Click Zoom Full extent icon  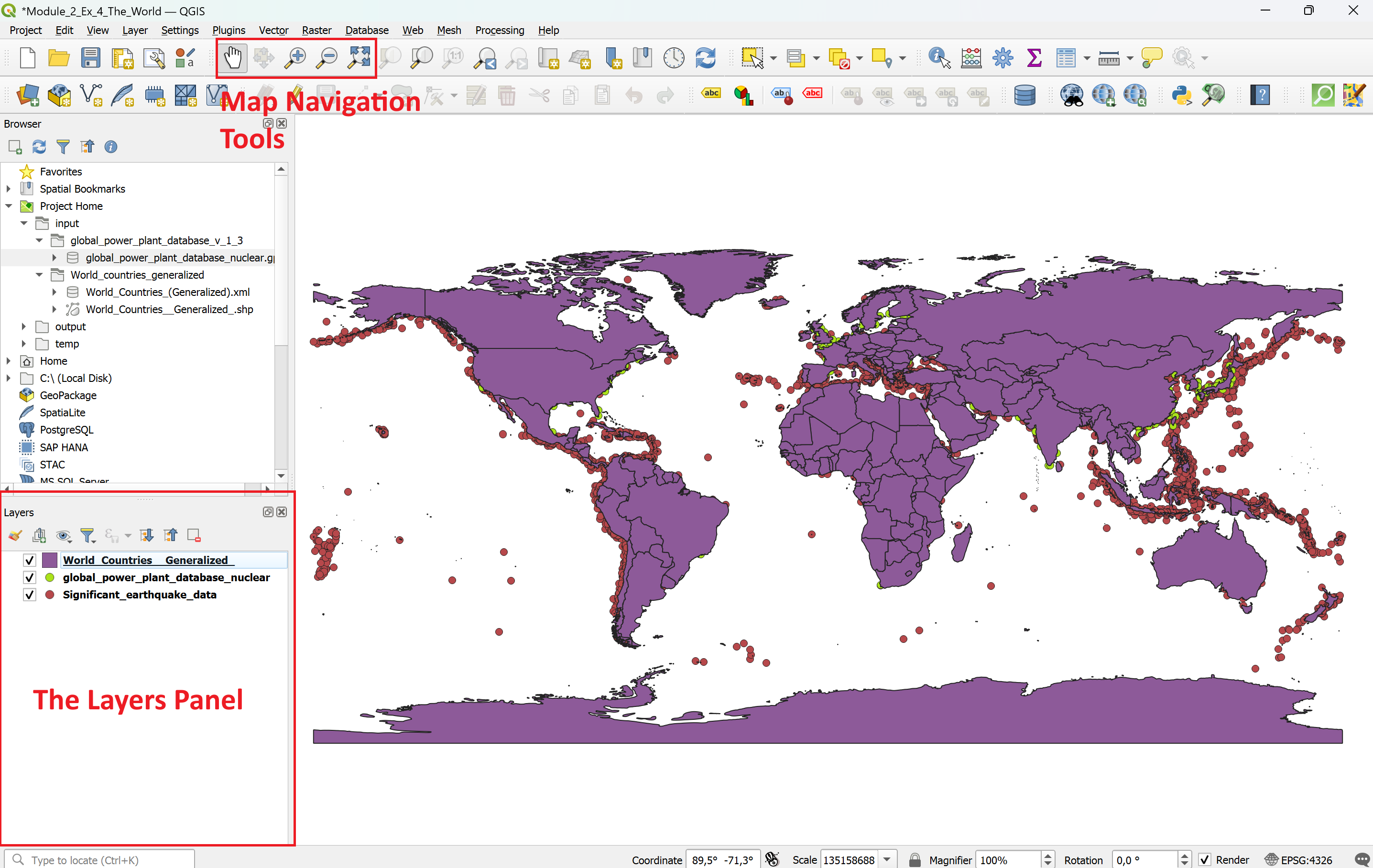(x=359, y=57)
